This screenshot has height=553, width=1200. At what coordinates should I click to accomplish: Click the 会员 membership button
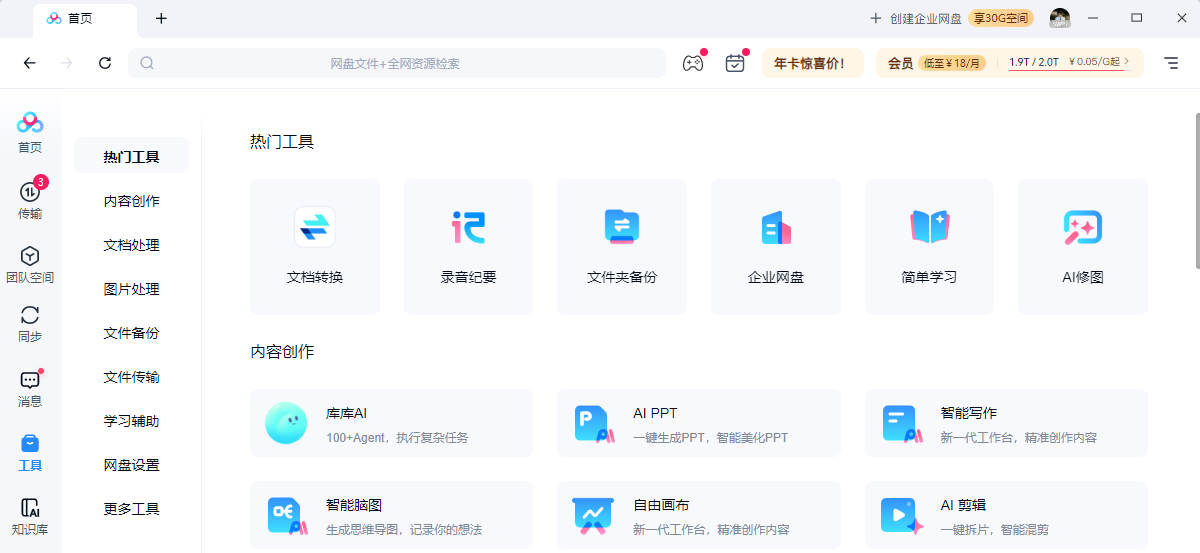(x=901, y=63)
